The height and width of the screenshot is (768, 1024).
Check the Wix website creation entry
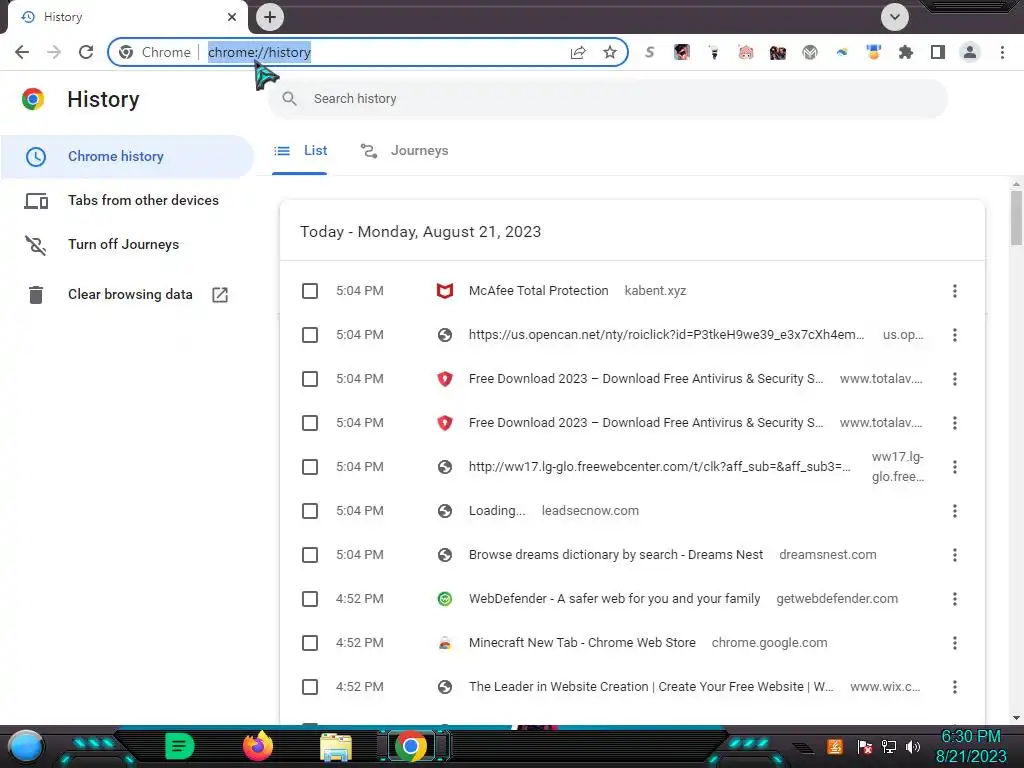pyautogui.click(x=310, y=687)
